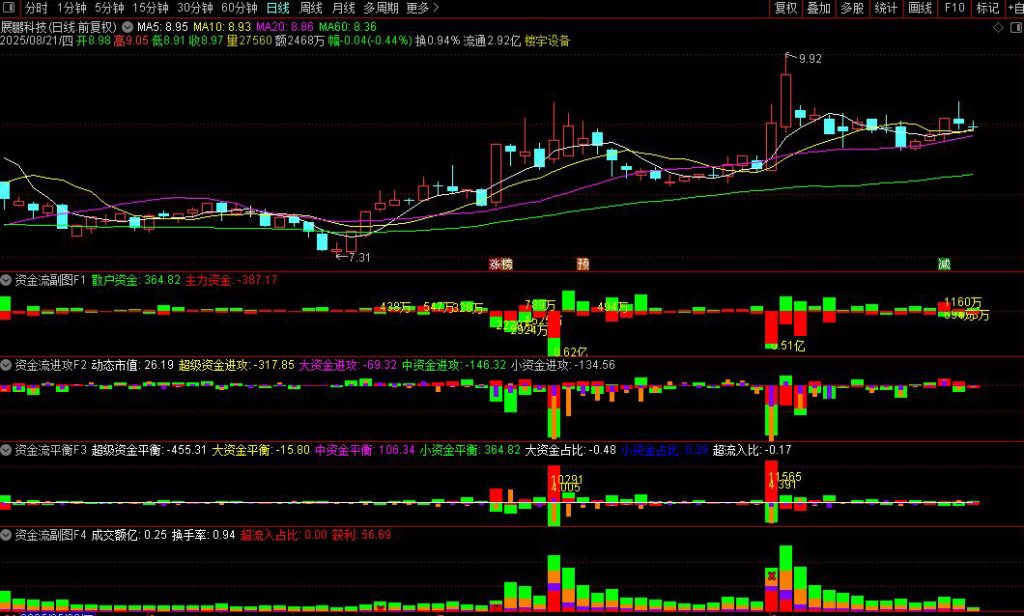Image resolution: width=1024 pixels, height=616 pixels.
Task: Expand the 资金流副图F1 indicator menu
Action: click(7, 281)
